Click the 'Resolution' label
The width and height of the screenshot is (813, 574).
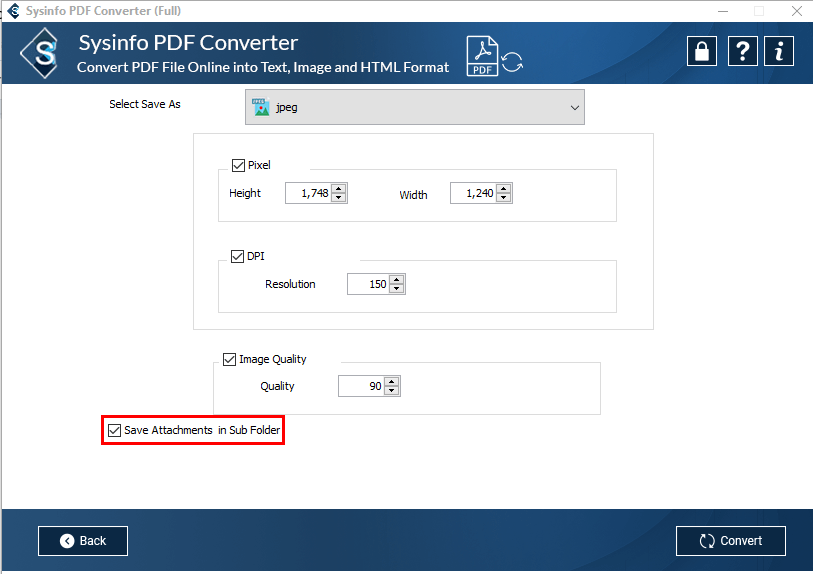290,284
